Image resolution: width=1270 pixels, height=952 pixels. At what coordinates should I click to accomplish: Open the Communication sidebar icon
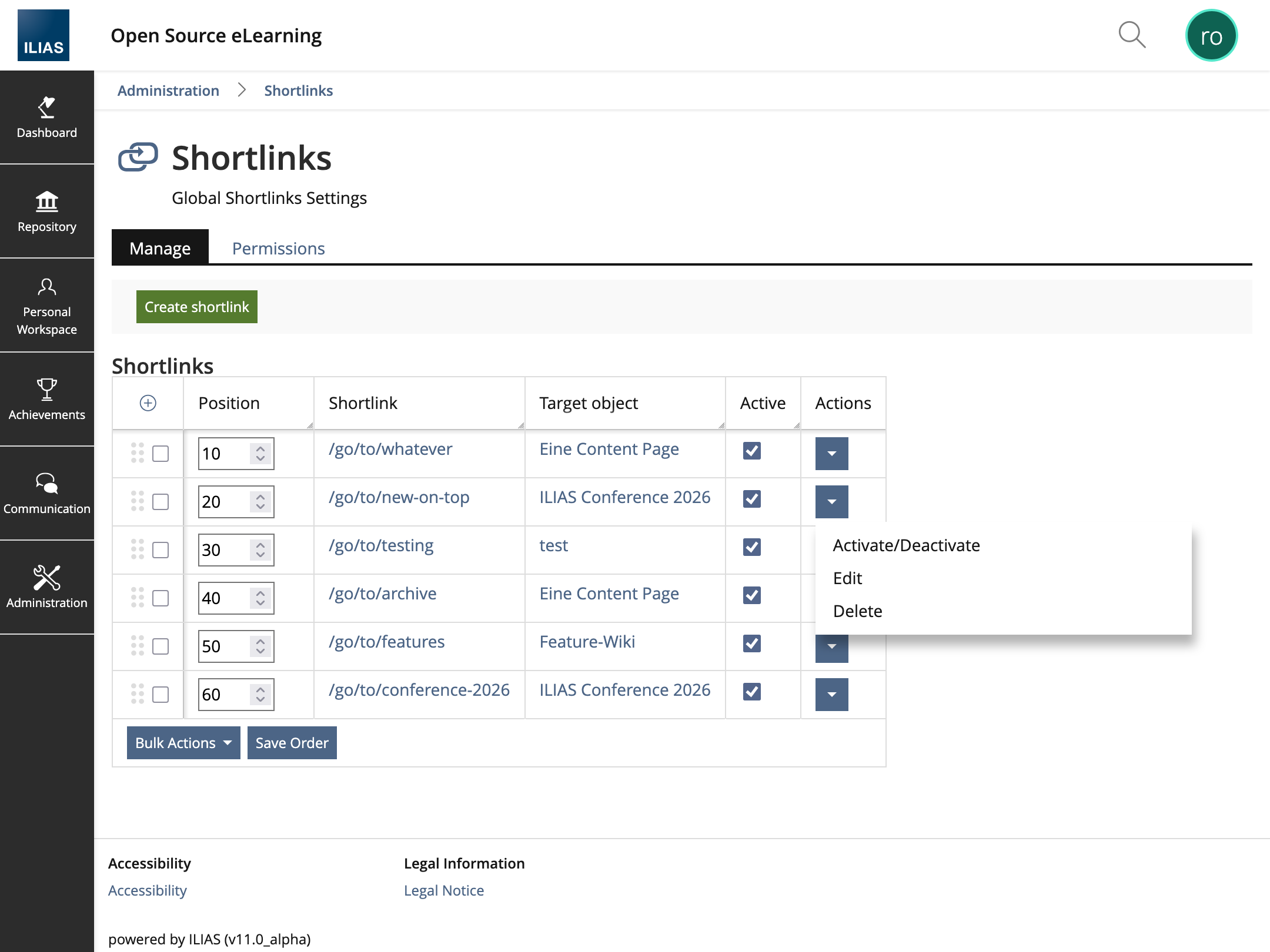[x=46, y=494]
